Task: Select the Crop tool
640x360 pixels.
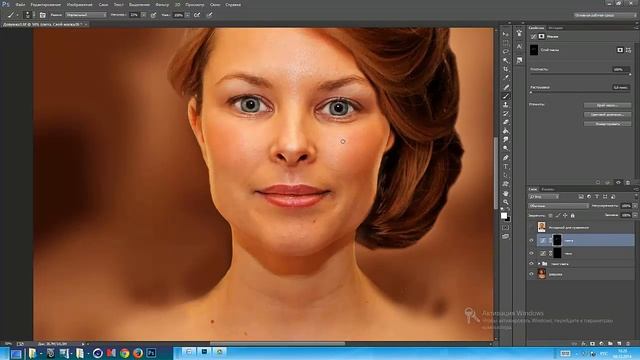Action: click(x=506, y=69)
